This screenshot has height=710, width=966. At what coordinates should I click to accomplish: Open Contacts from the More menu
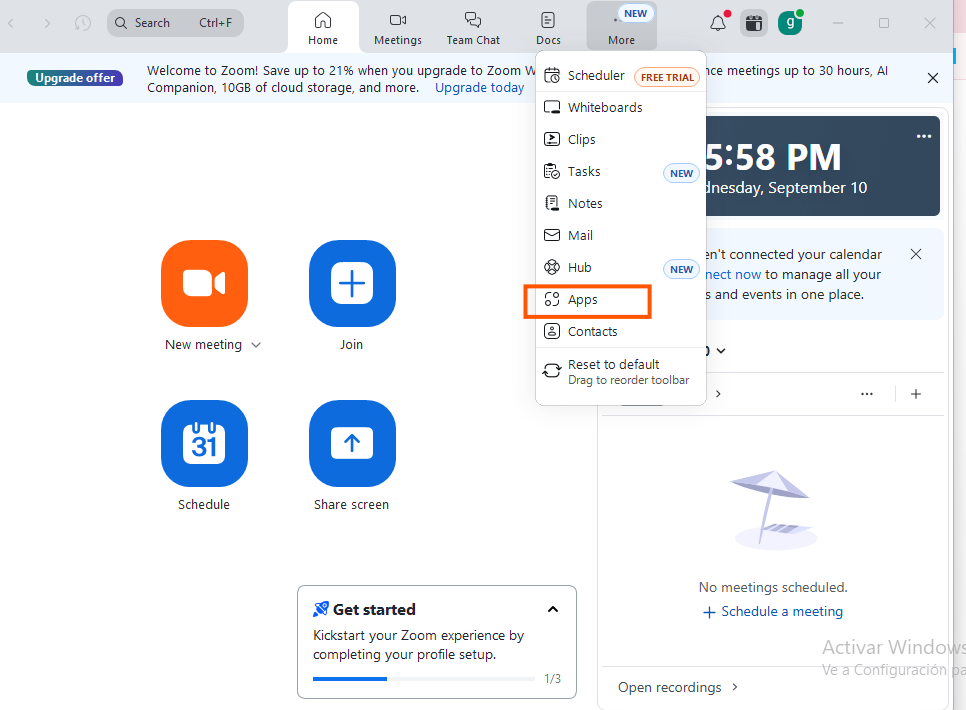pyautogui.click(x=621, y=332)
